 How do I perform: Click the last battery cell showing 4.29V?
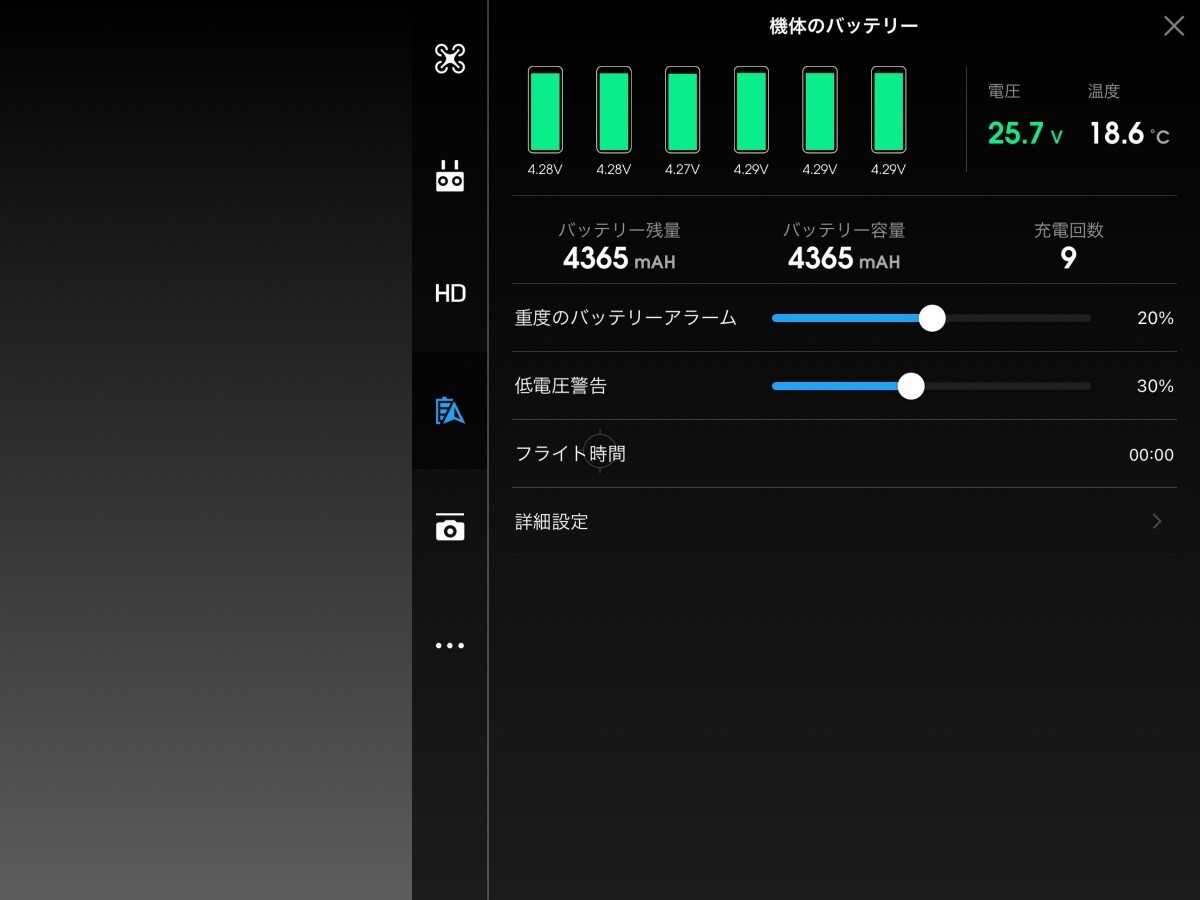pyautogui.click(x=888, y=109)
